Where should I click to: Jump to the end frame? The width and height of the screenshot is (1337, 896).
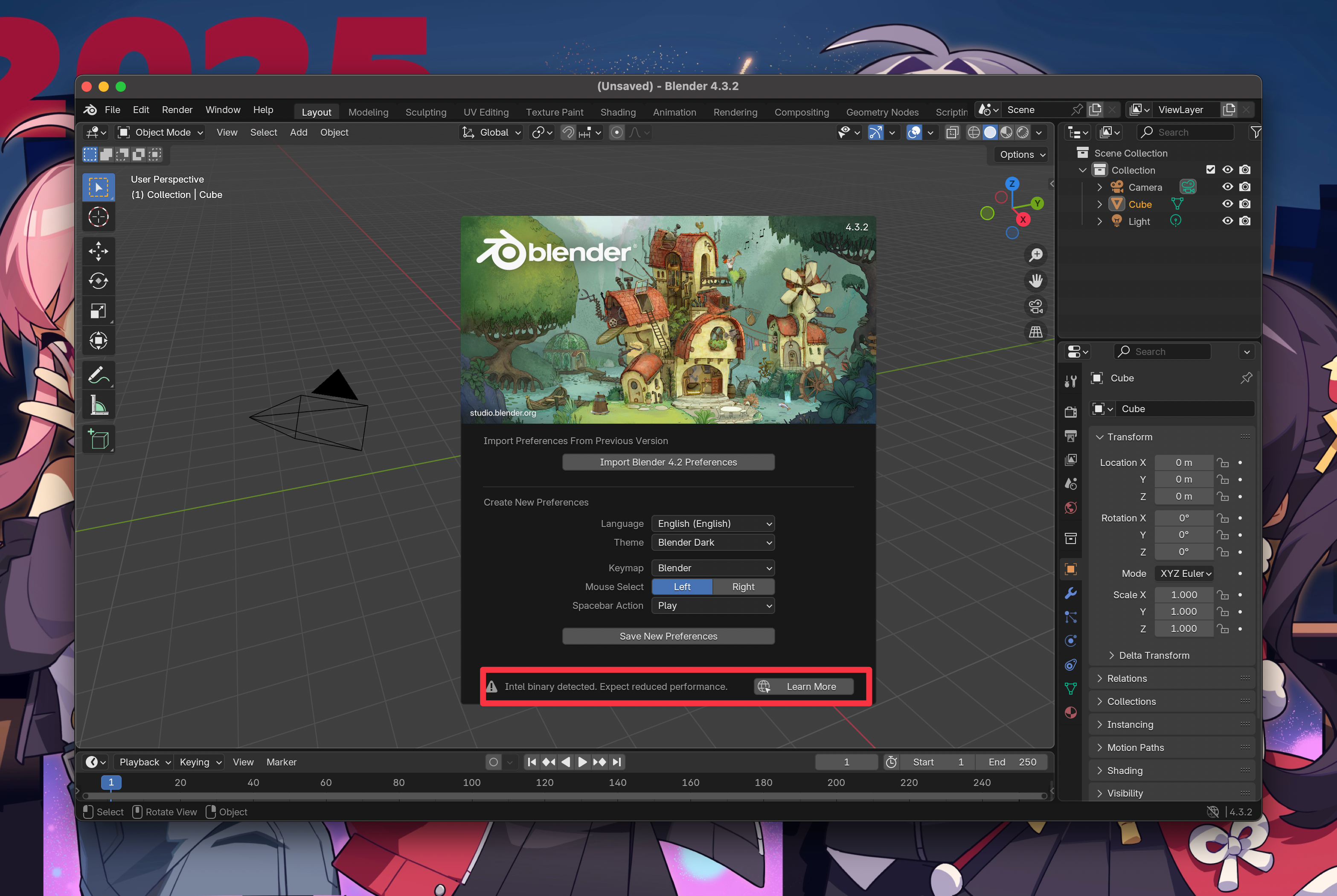616,762
